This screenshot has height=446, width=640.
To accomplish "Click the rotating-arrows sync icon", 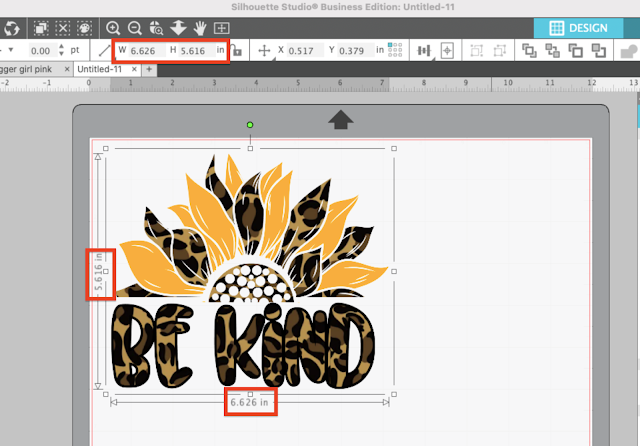I will (11, 28).
